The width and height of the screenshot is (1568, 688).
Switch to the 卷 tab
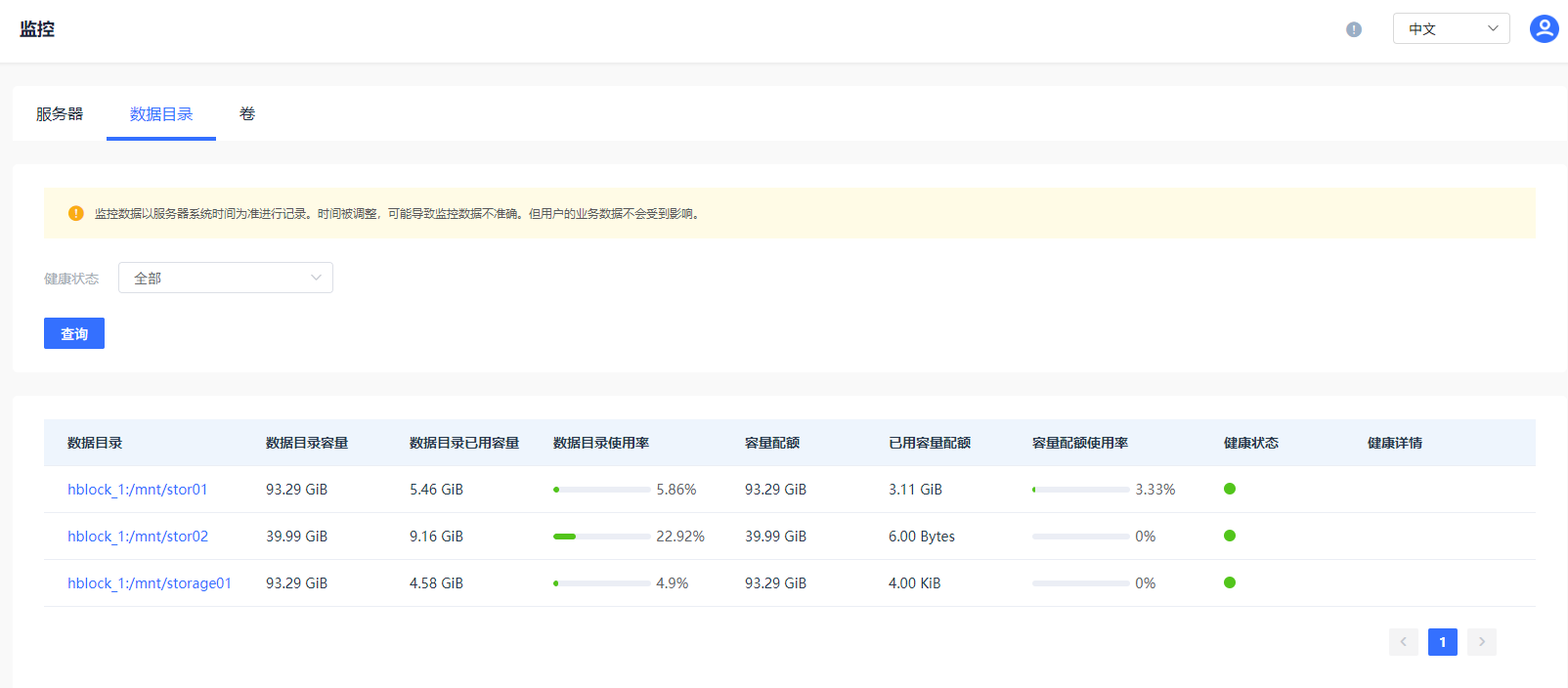click(x=247, y=114)
